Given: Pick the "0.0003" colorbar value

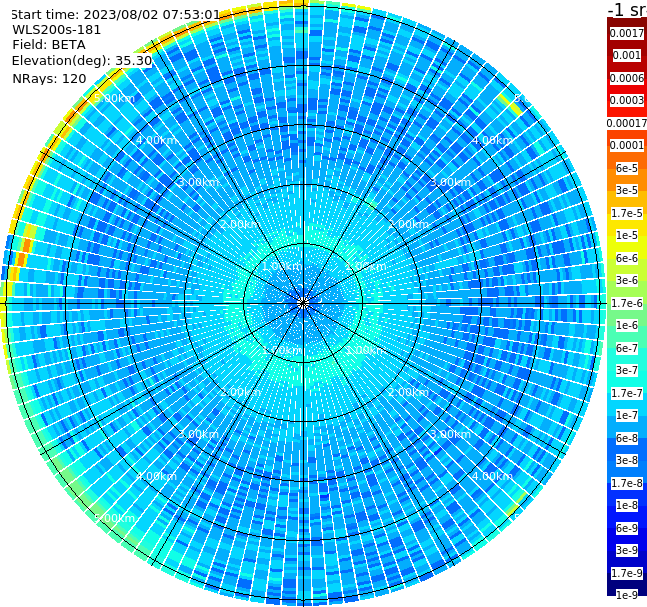Looking at the screenshot, I should point(627,100).
